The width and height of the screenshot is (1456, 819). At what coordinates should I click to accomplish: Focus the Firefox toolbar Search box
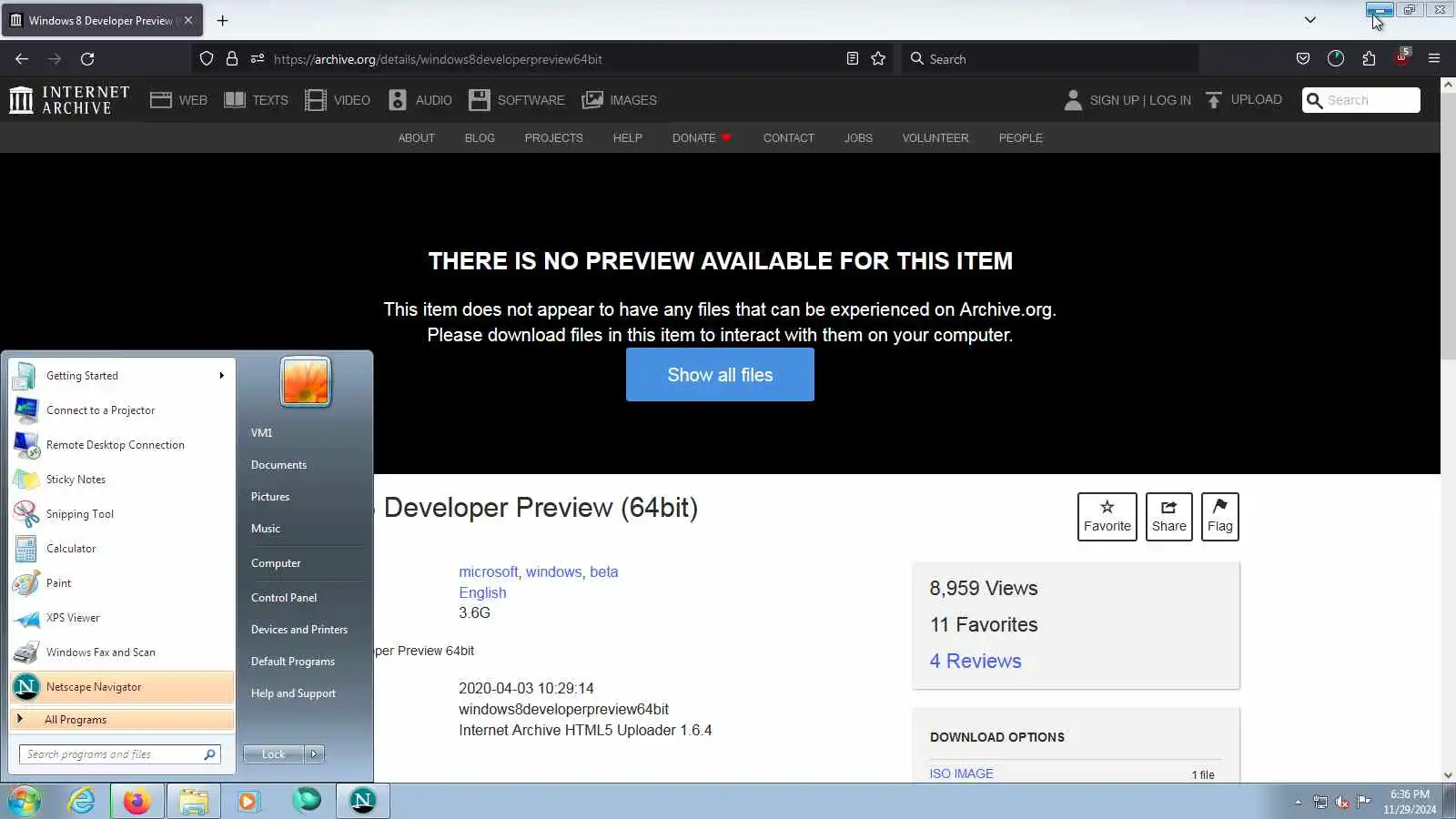(x=1049, y=59)
